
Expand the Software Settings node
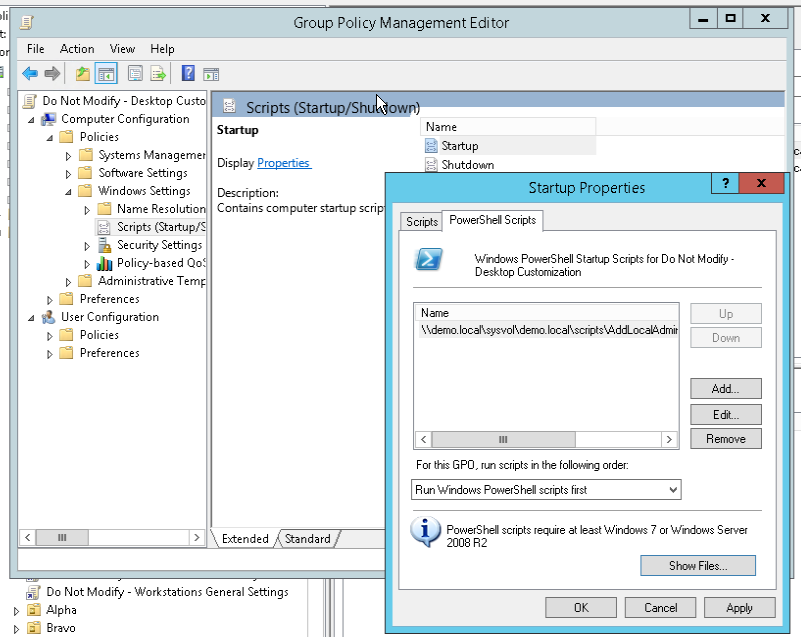[x=68, y=174]
